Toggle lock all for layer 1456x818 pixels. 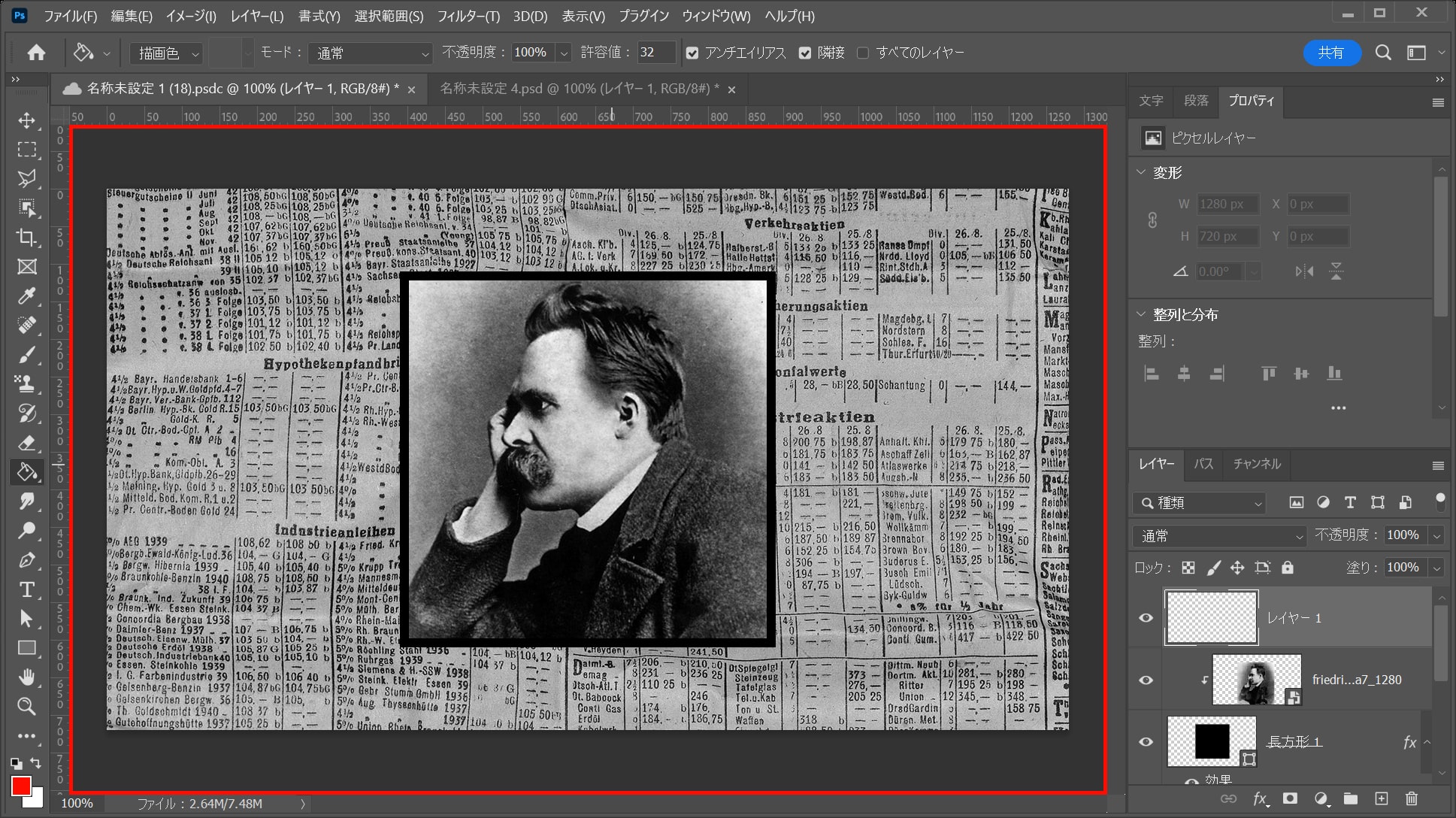[1288, 568]
